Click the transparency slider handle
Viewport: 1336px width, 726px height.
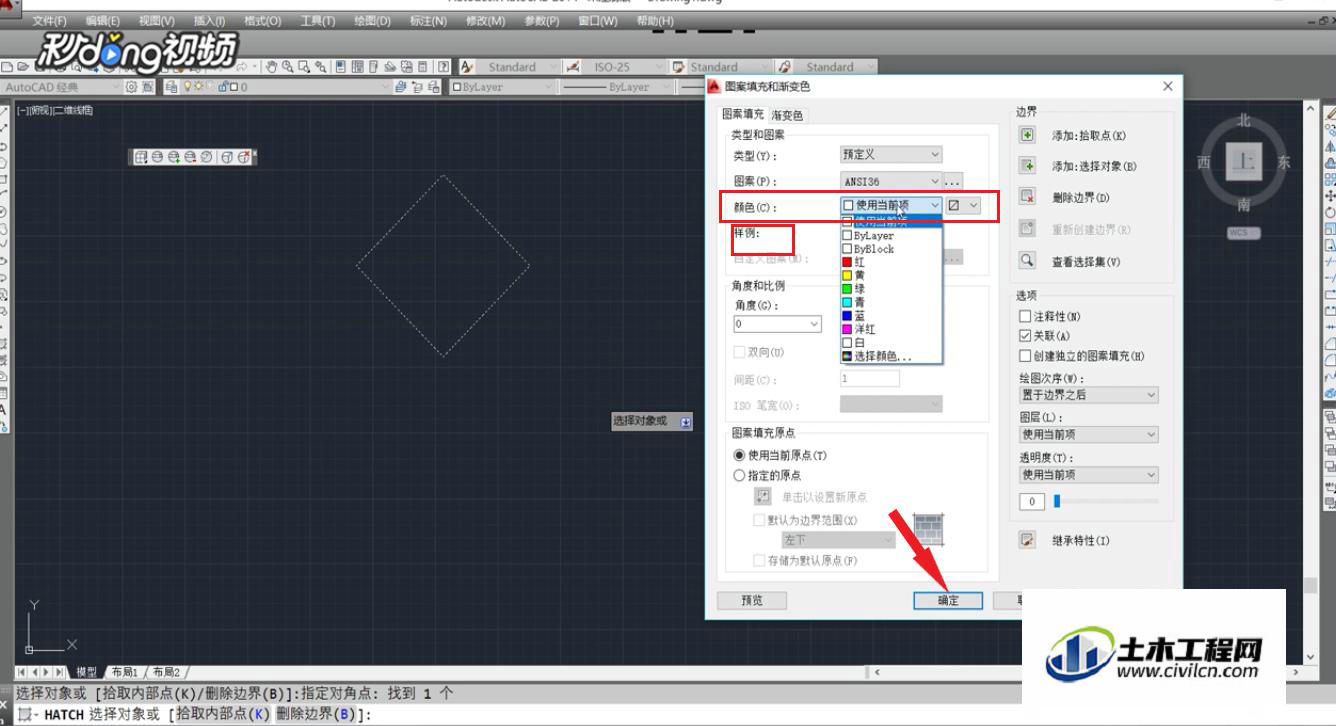[x=1057, y=500]
